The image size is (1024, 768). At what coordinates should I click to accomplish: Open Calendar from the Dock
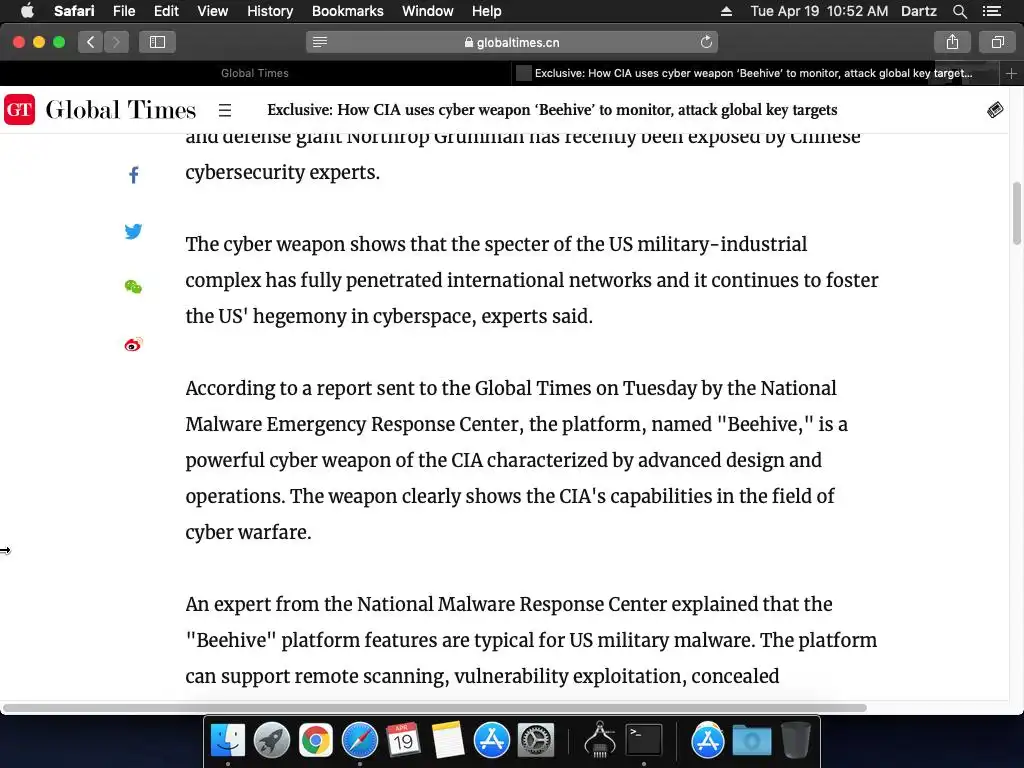coord(403,741)
